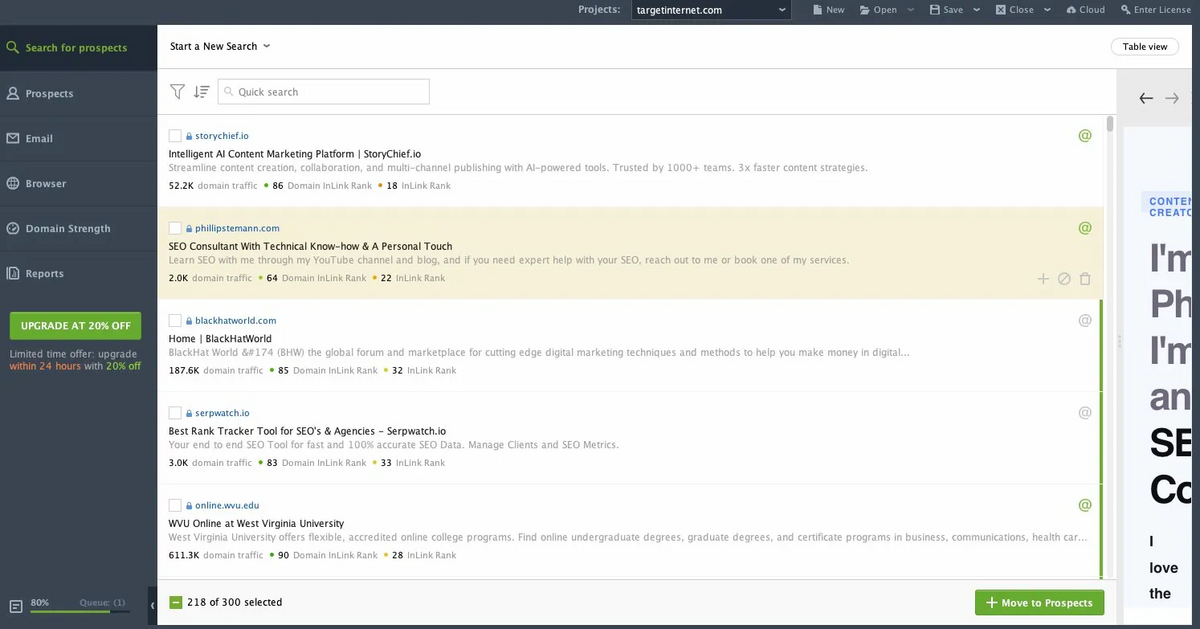Expand the arrow next to Open

click(x=911, y=10)
